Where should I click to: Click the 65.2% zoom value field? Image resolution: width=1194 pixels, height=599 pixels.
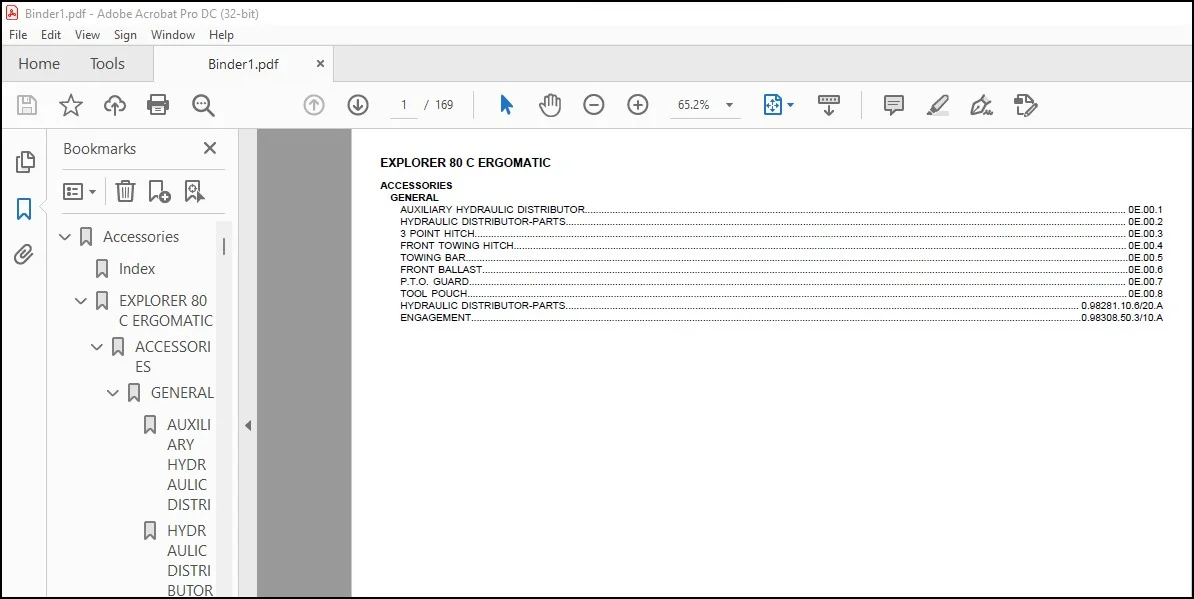[694, 105]
